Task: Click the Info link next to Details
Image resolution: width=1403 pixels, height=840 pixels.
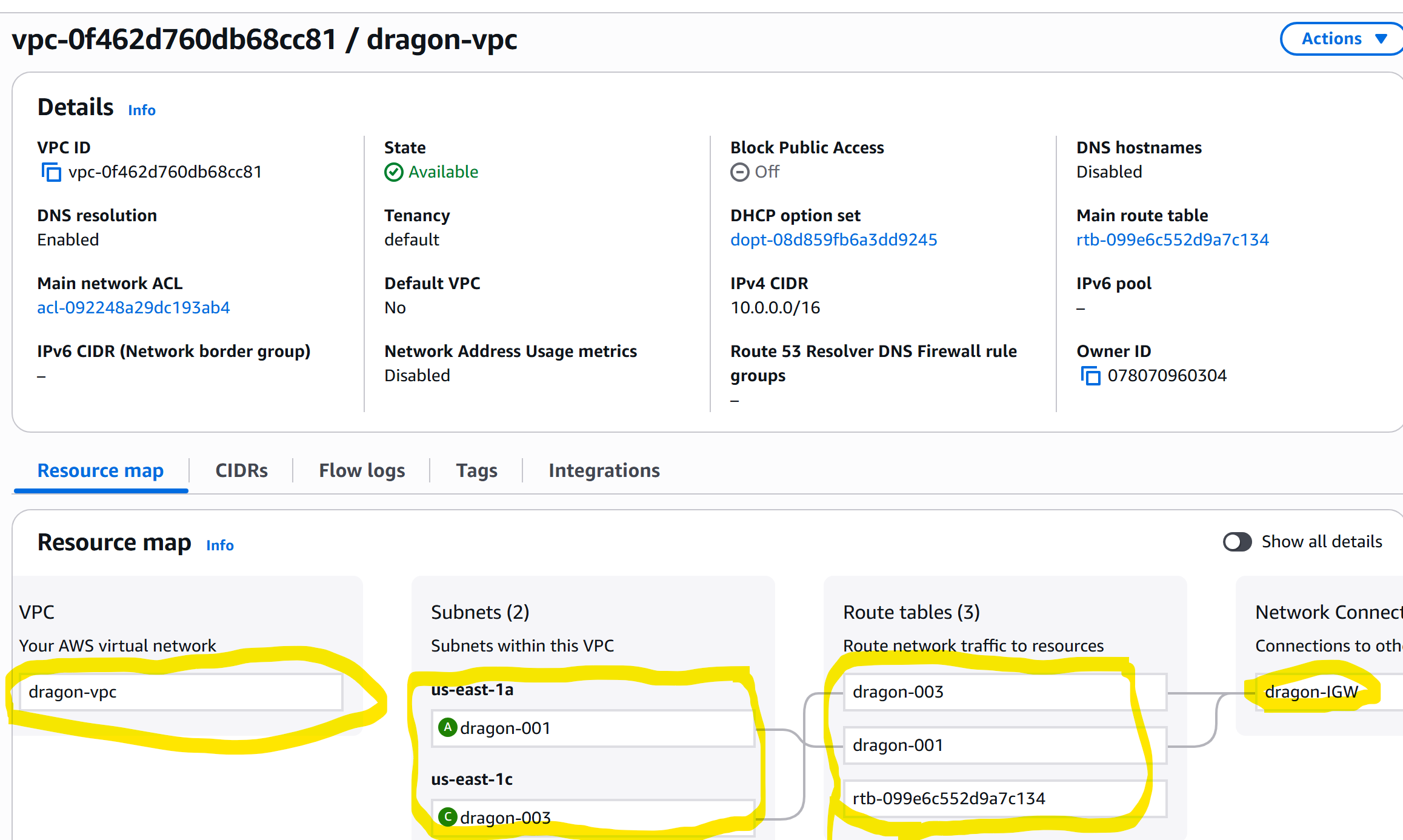Action: [x=142, y=110]
